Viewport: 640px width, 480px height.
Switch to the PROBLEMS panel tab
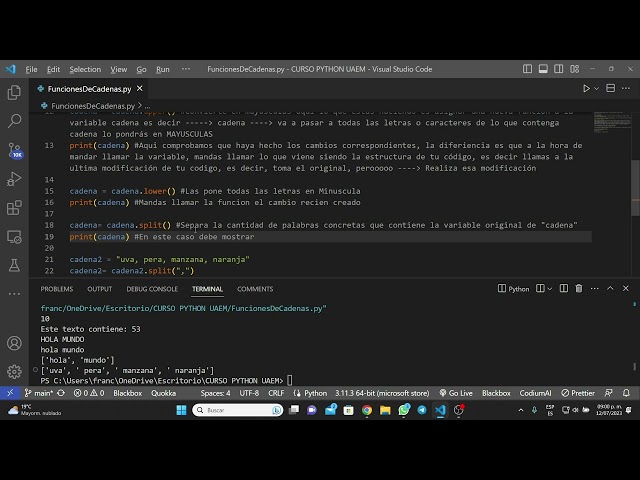tap(57, 289)
